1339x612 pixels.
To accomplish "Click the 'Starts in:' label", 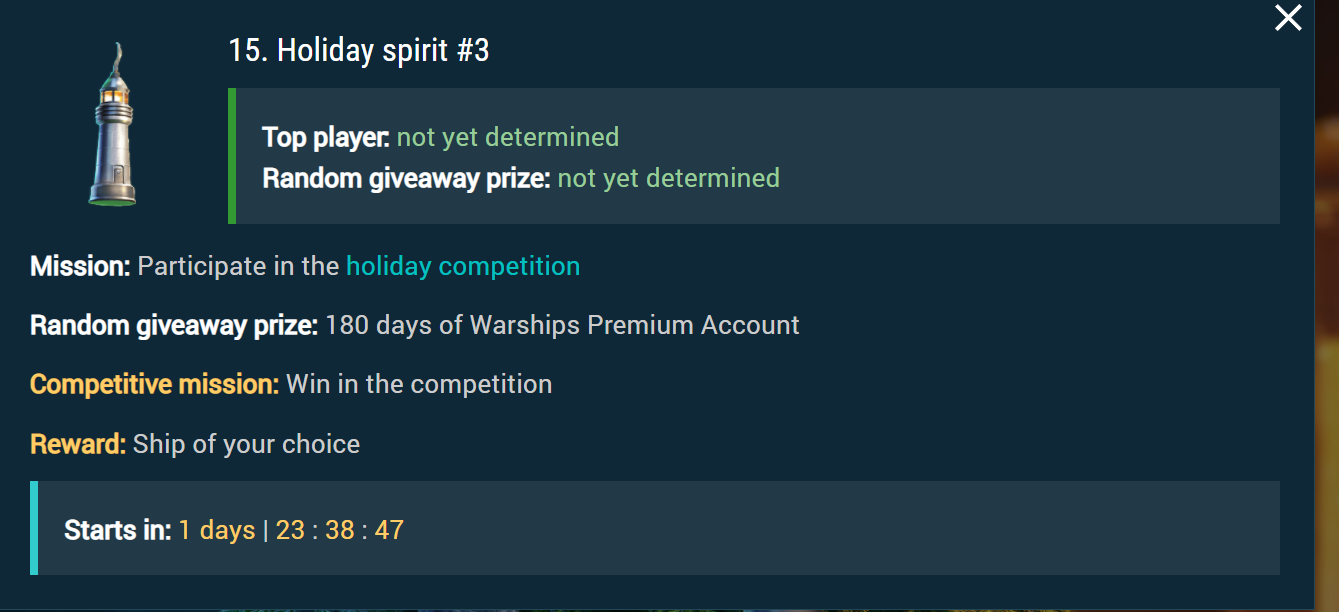I will click(117, 530).
